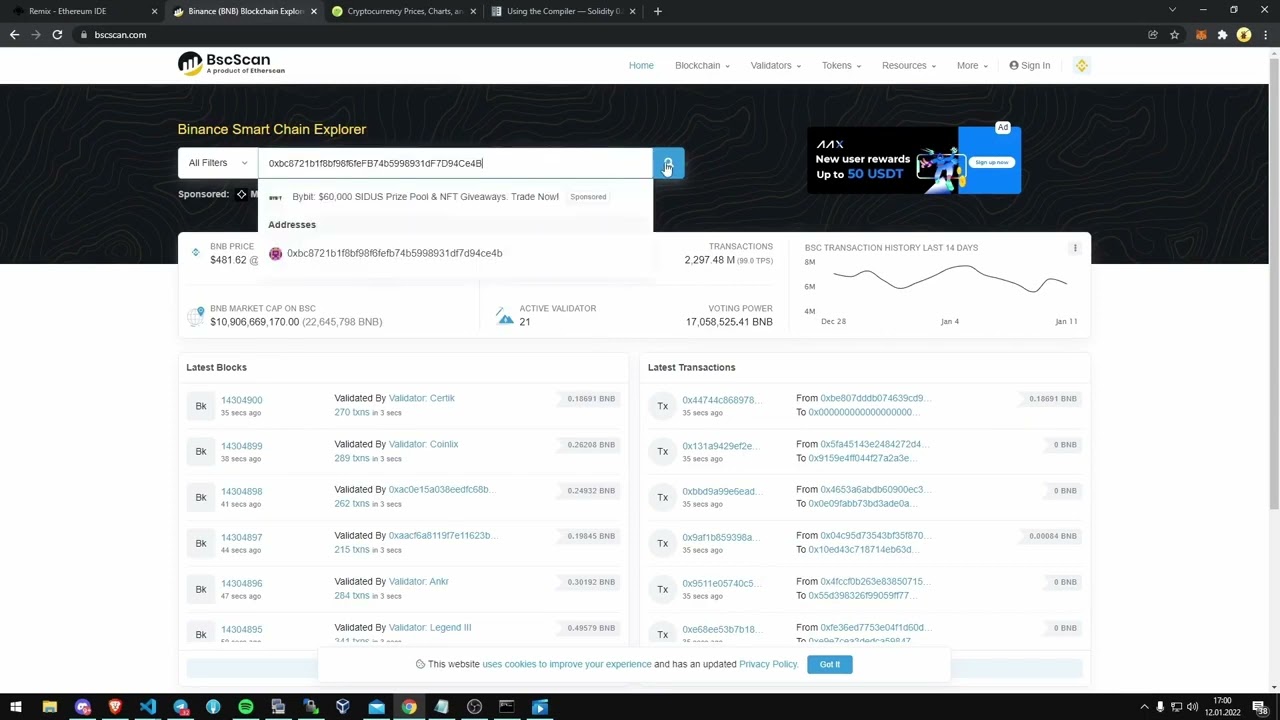
Task: Open the Chrome profile avatar
Action: tap(1244, 35)
